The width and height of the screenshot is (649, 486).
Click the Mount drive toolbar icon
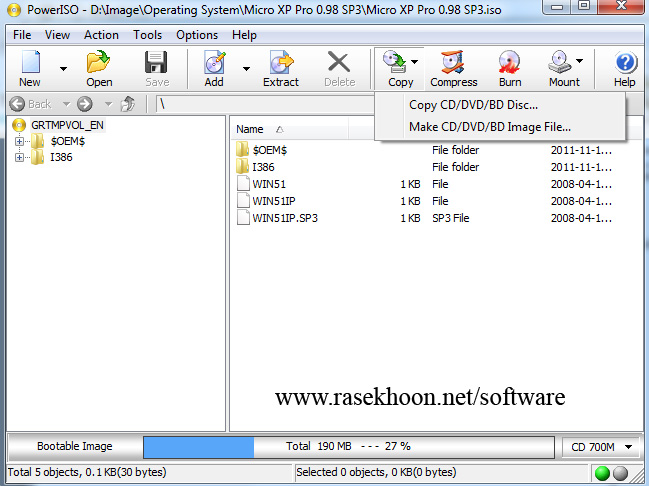[x=560, y=62]
